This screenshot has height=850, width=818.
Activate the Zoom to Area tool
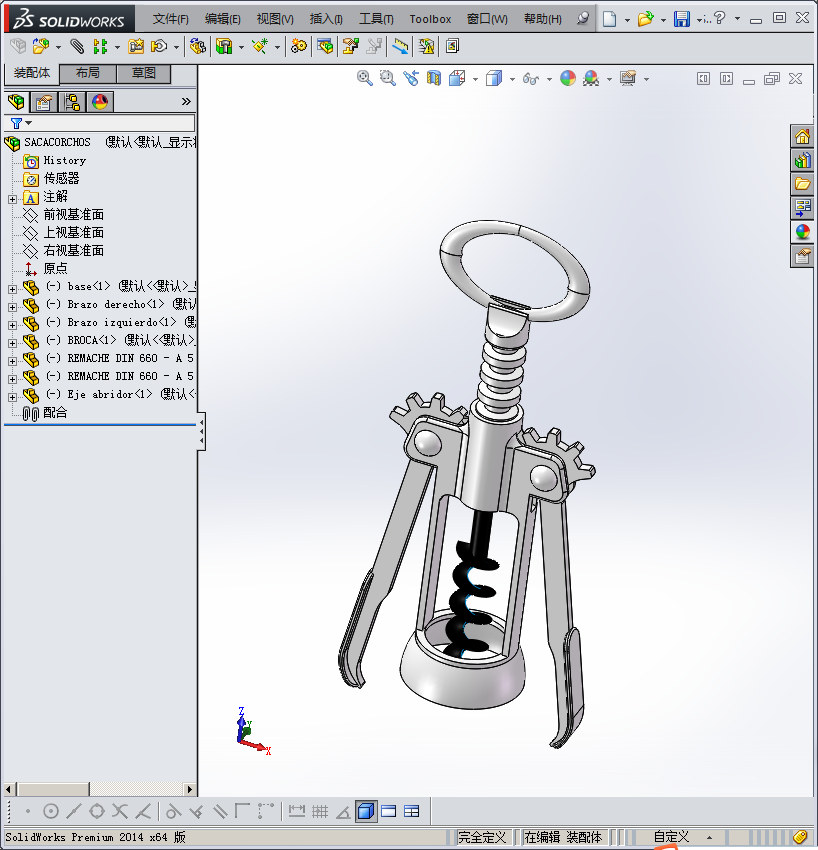pyautogui.click(x=387, y=78)
